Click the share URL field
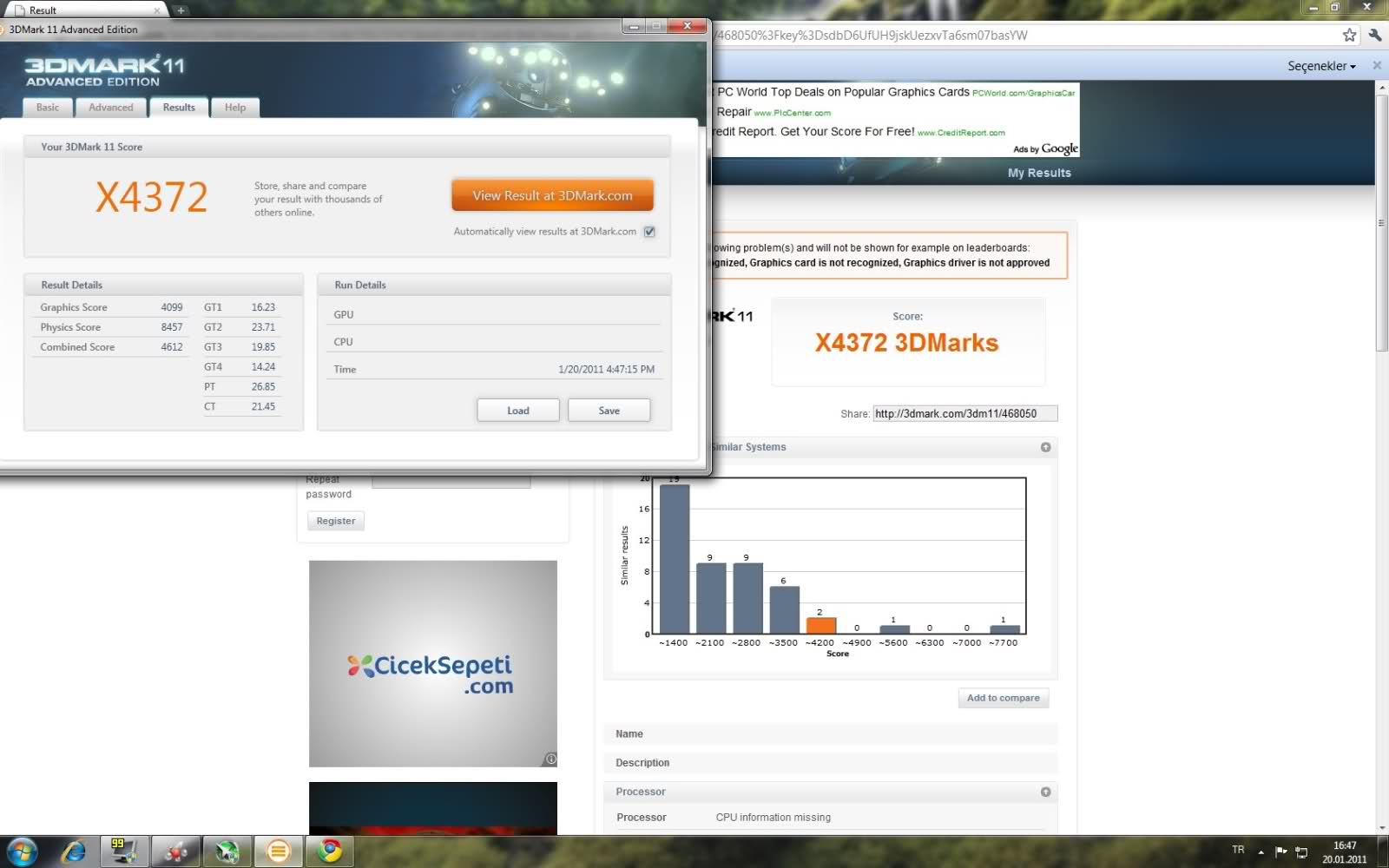The height and width of the screenshot is (868, 1389). coord(965,414)
